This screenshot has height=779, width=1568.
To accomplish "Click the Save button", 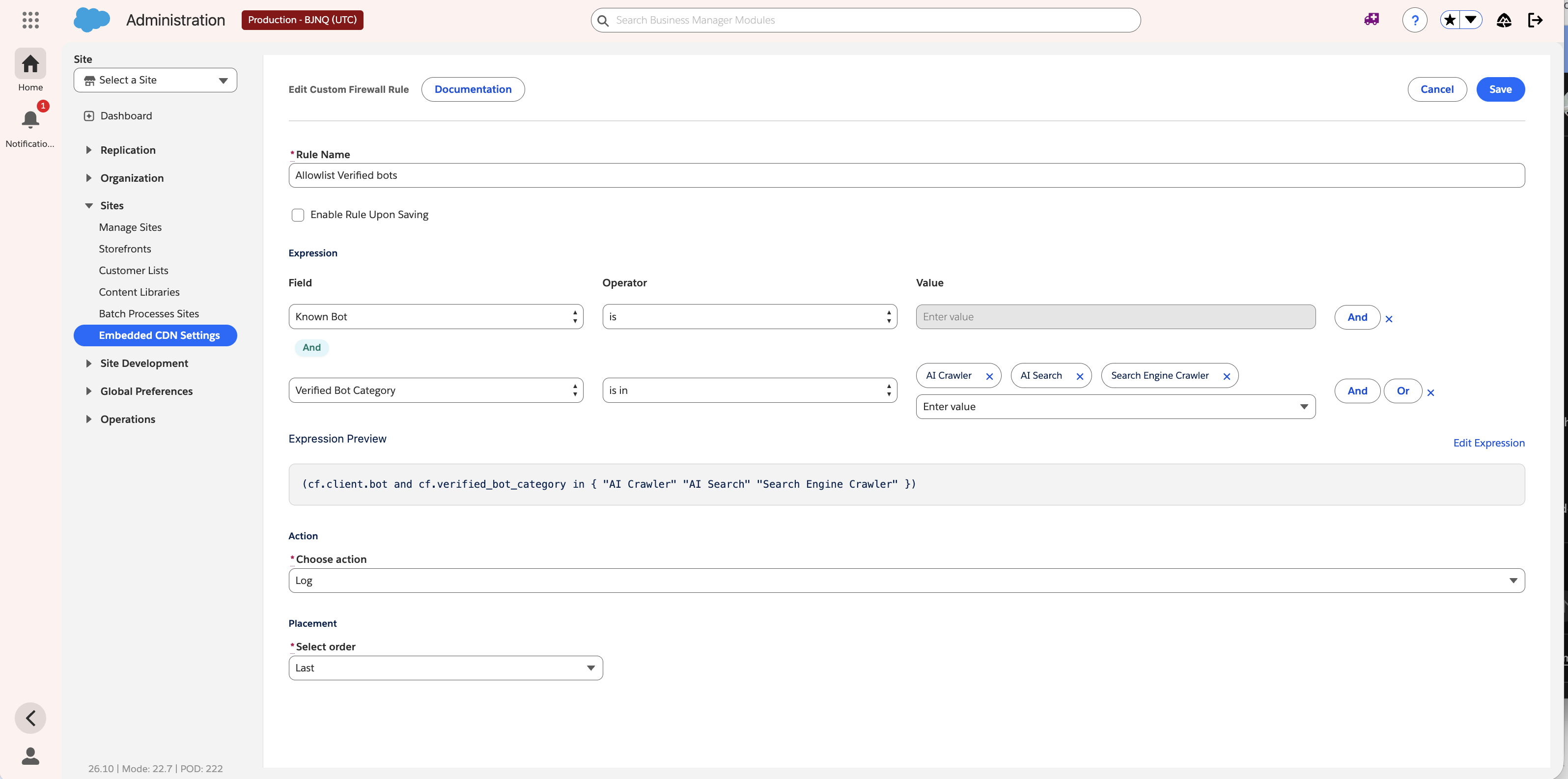I will 1500,89.
